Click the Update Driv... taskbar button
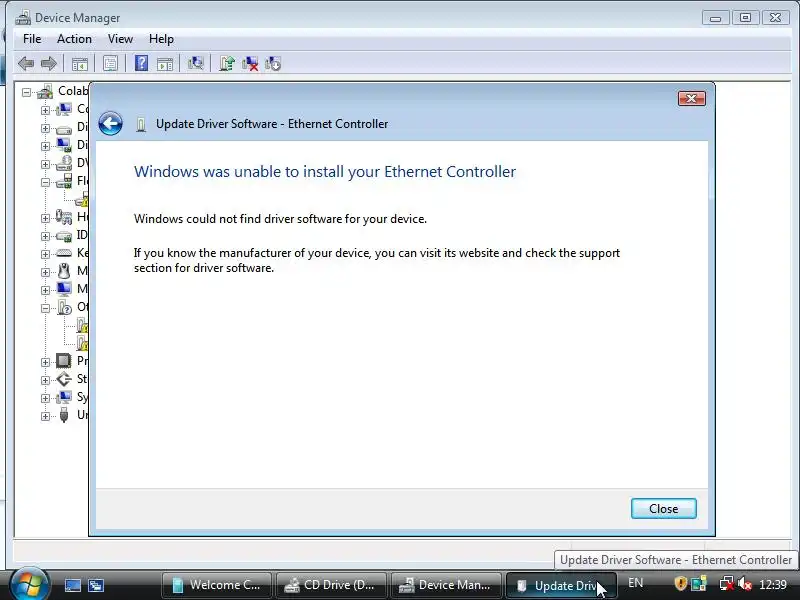Viewport: 800px width, 600px height. click(x=561, y=585)
